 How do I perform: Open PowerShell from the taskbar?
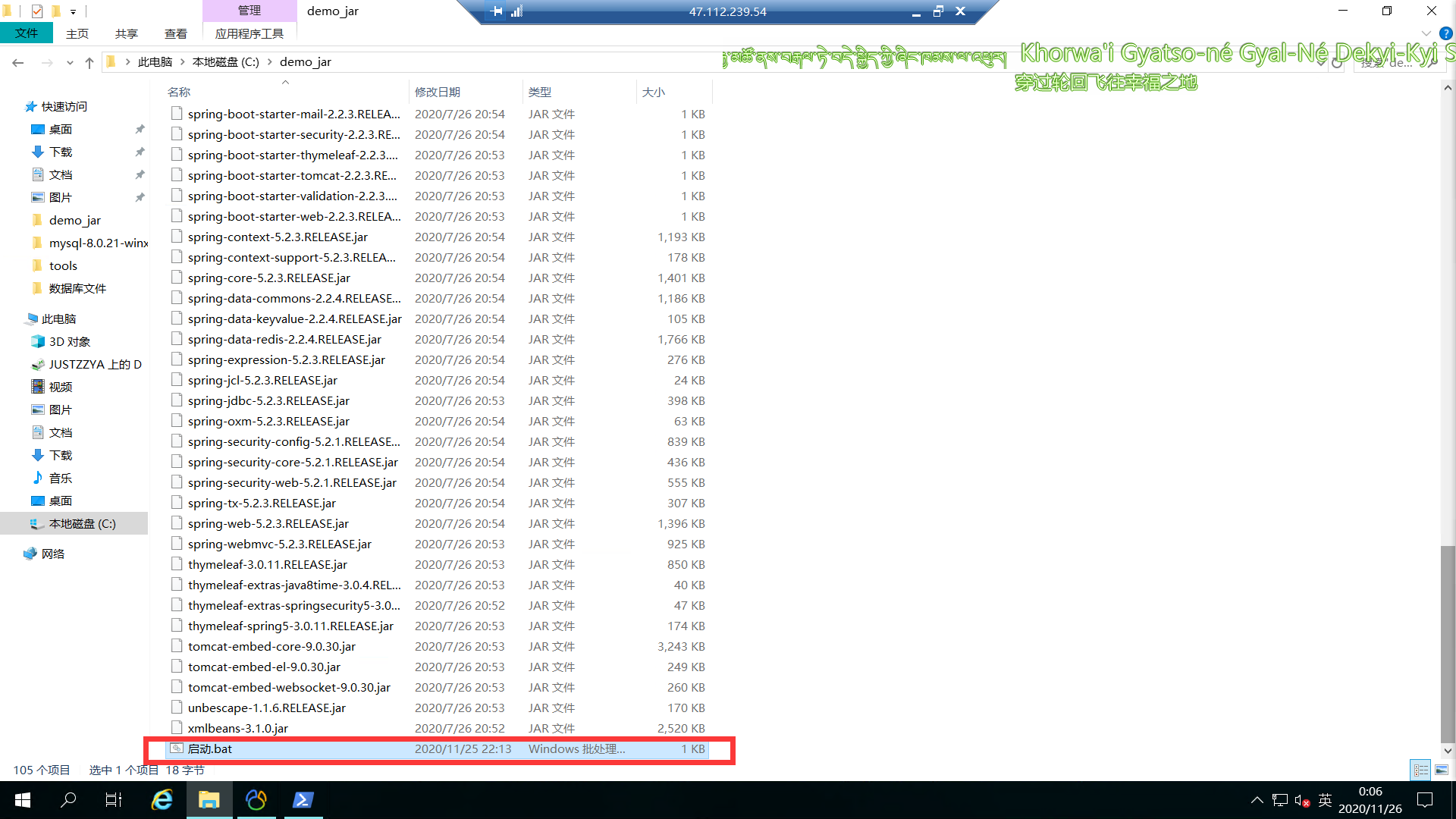(x=303, y=800)
